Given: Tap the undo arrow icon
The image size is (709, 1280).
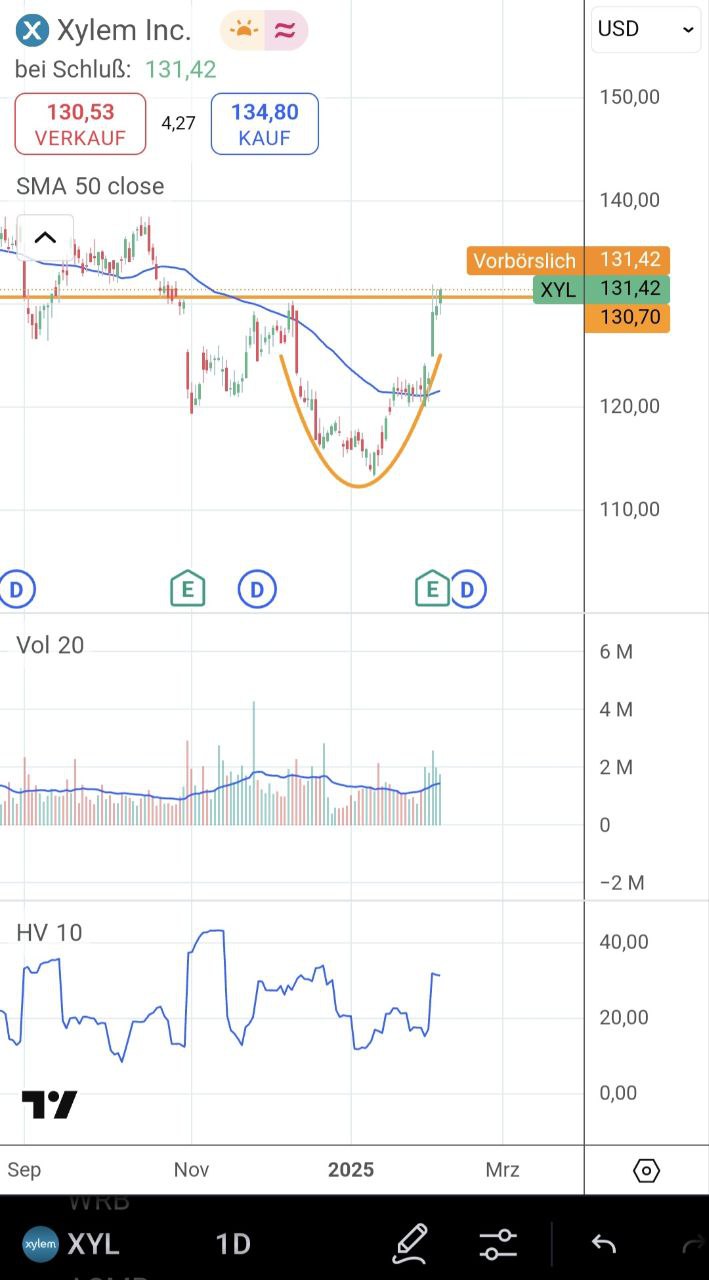Looking at the screenshot, I should coord(603,1243).
